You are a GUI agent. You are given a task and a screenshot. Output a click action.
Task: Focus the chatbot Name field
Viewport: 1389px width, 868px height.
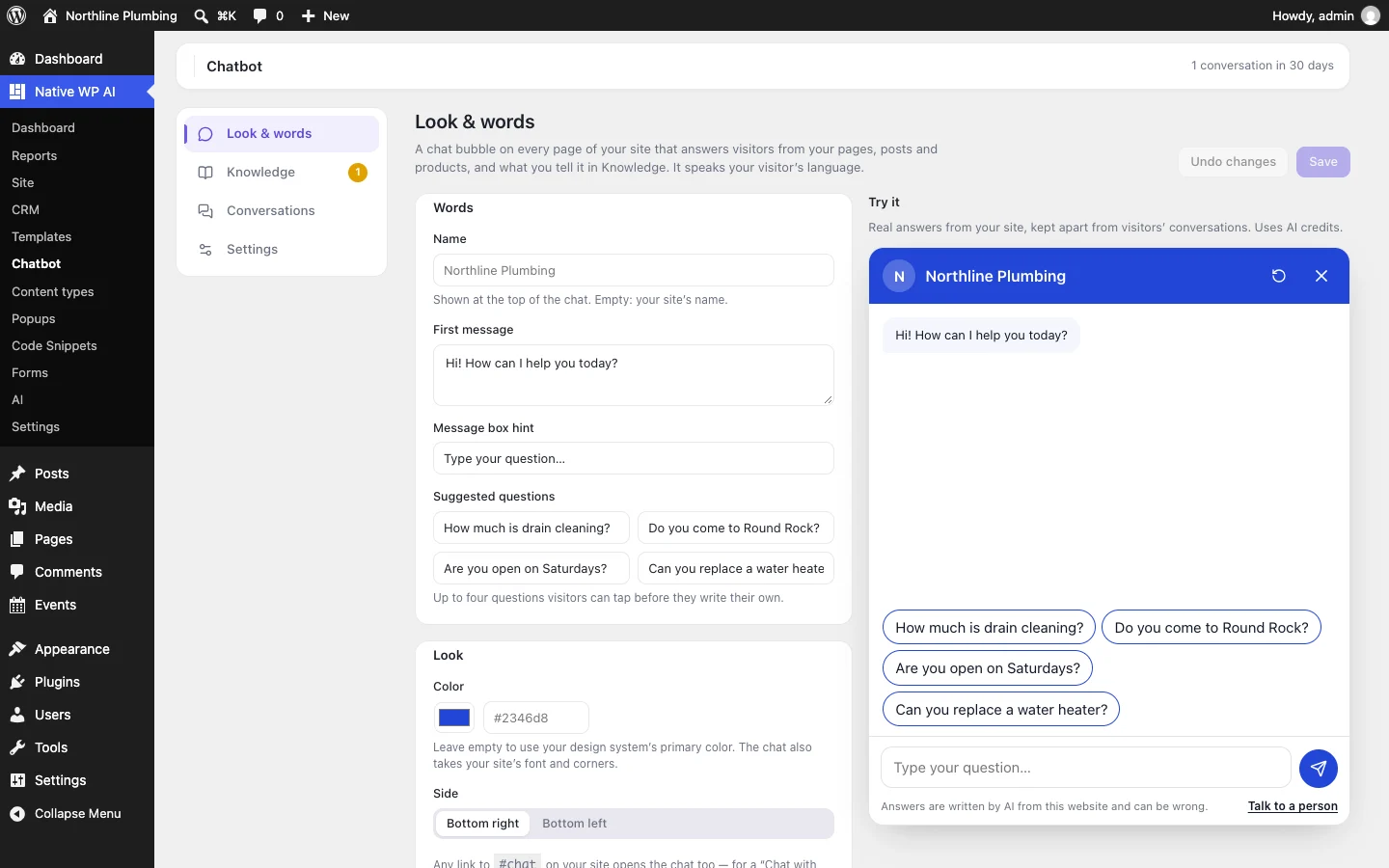click(x=634, y=270)
